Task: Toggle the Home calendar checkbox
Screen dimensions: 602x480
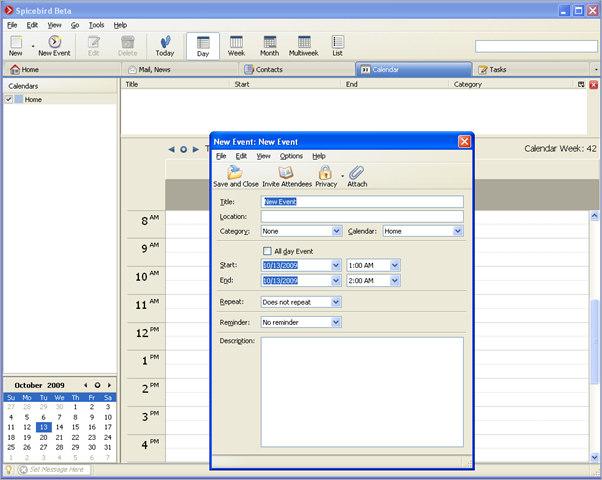Action: 9,100
